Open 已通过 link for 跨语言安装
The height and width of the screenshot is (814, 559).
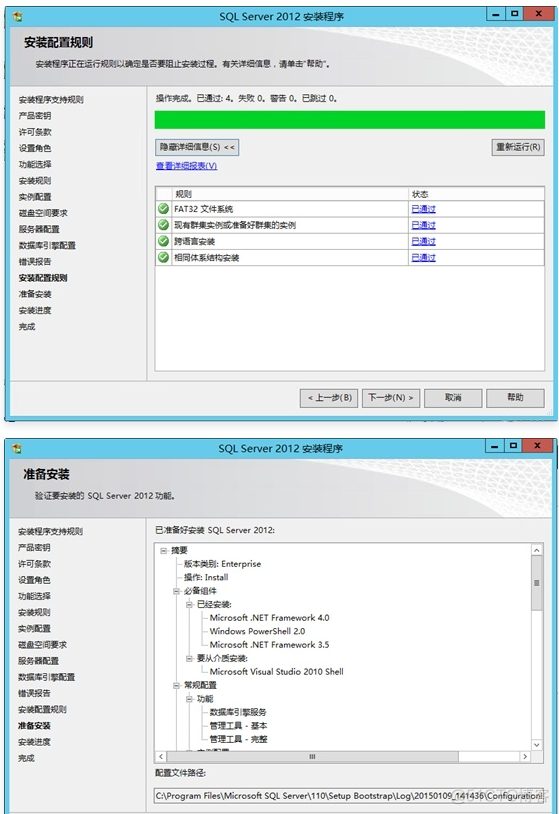pos(424,241)
